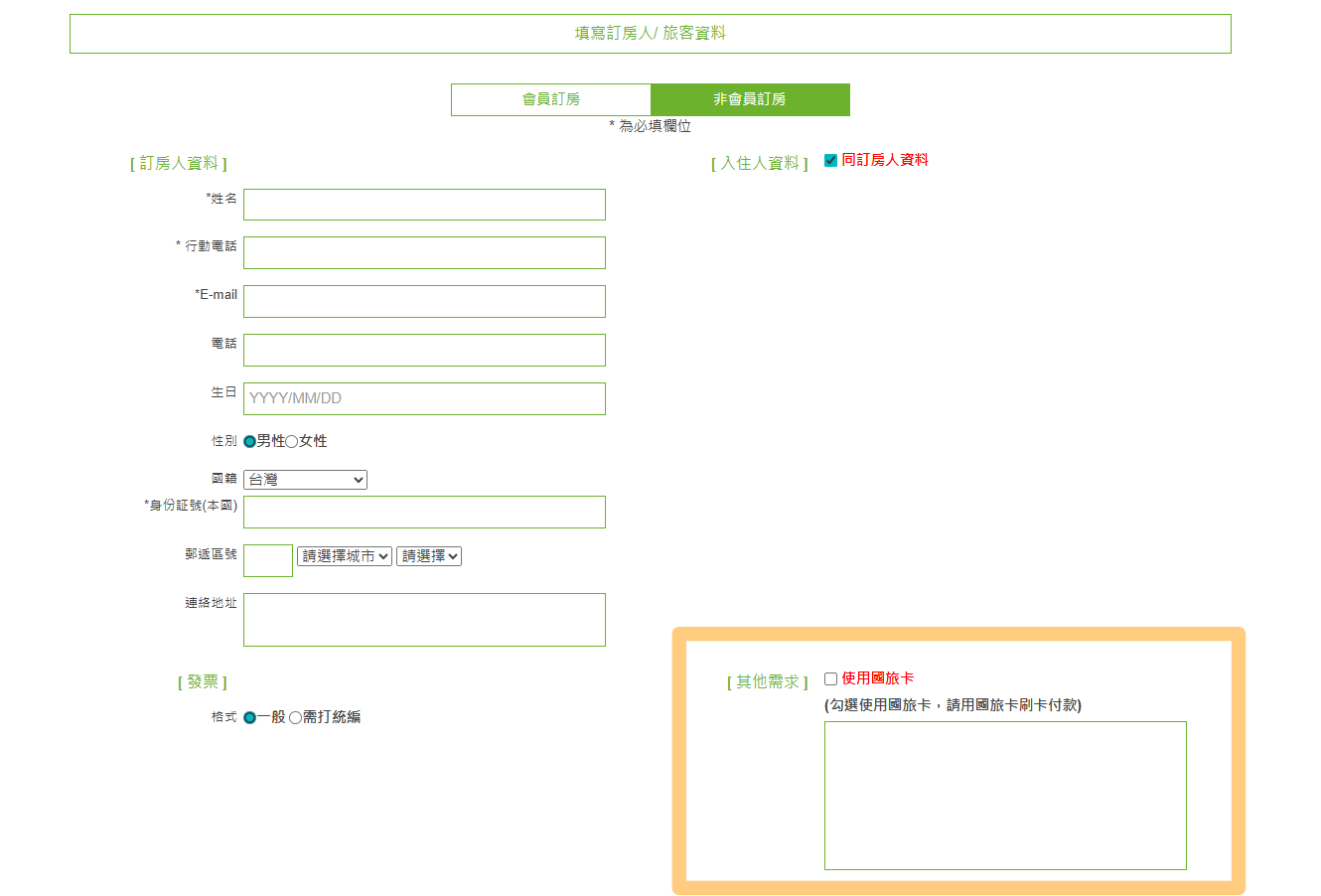Focus the 郵遞區號 postal code box
Screen dimensions: 1321x896
click(268, 560)
